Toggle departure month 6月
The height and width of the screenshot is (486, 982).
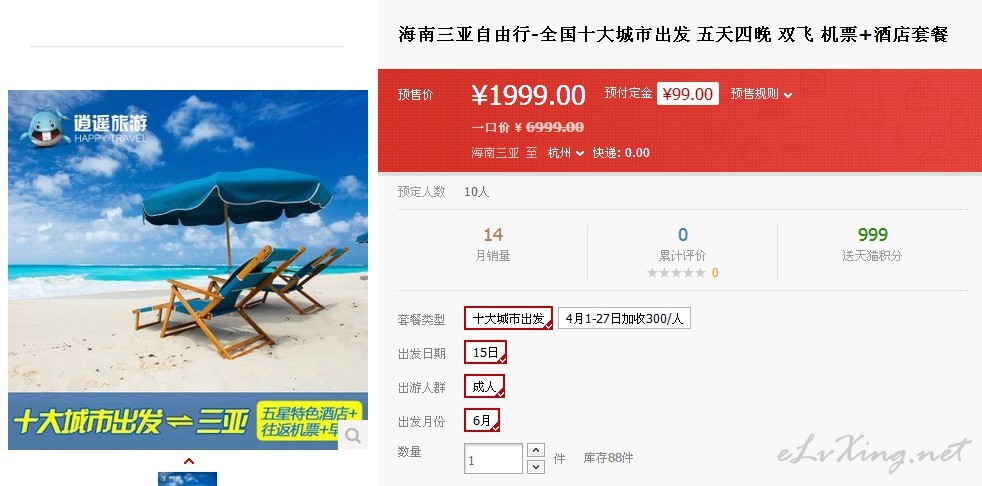point(482,420)
